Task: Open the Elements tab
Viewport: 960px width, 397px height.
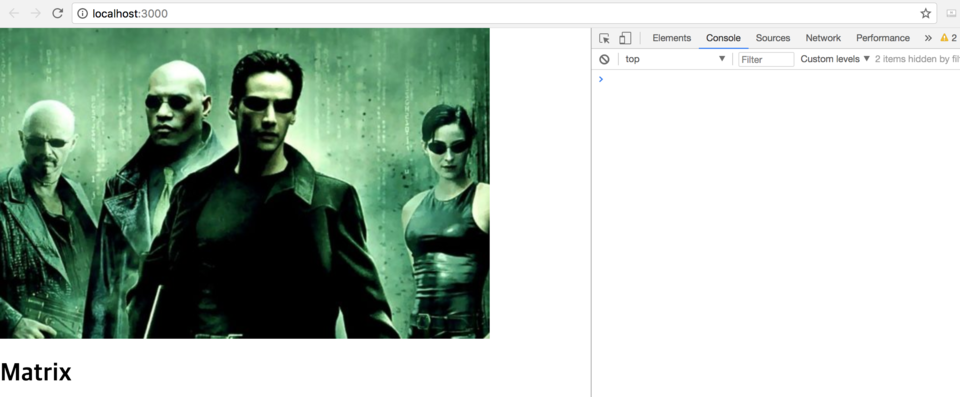Action: coord(672,38)
